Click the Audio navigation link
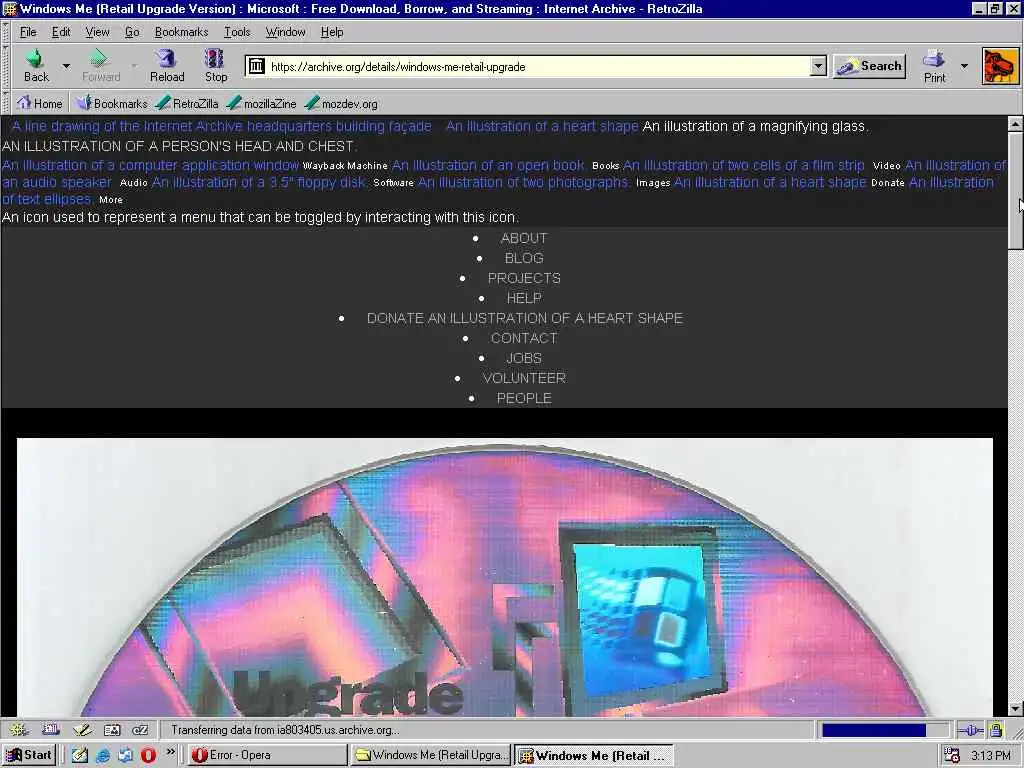 point(133,183)
